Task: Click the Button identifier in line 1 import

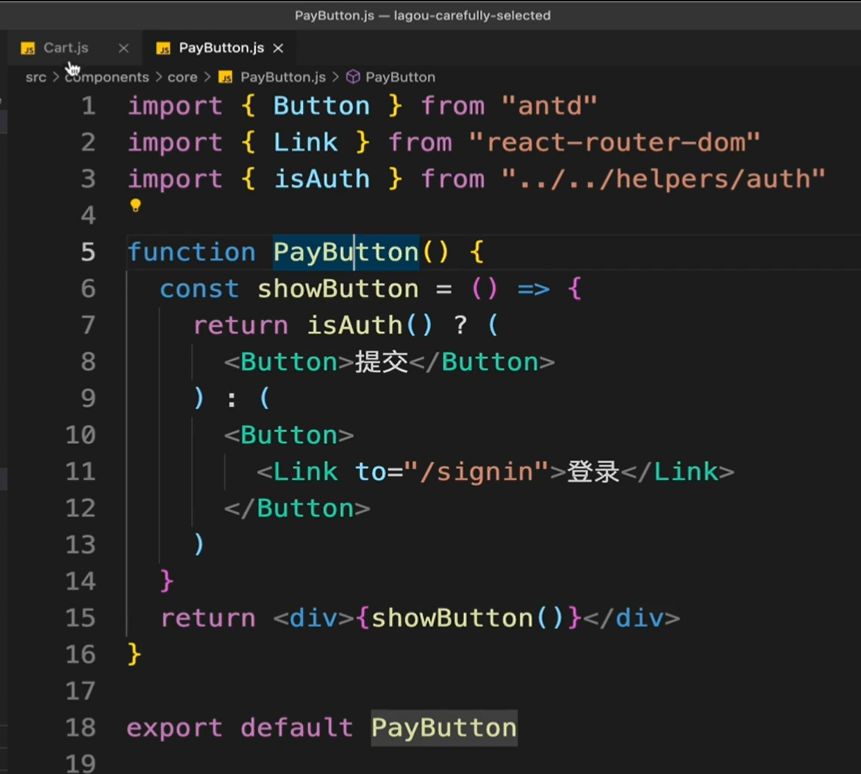Action: 322,105
